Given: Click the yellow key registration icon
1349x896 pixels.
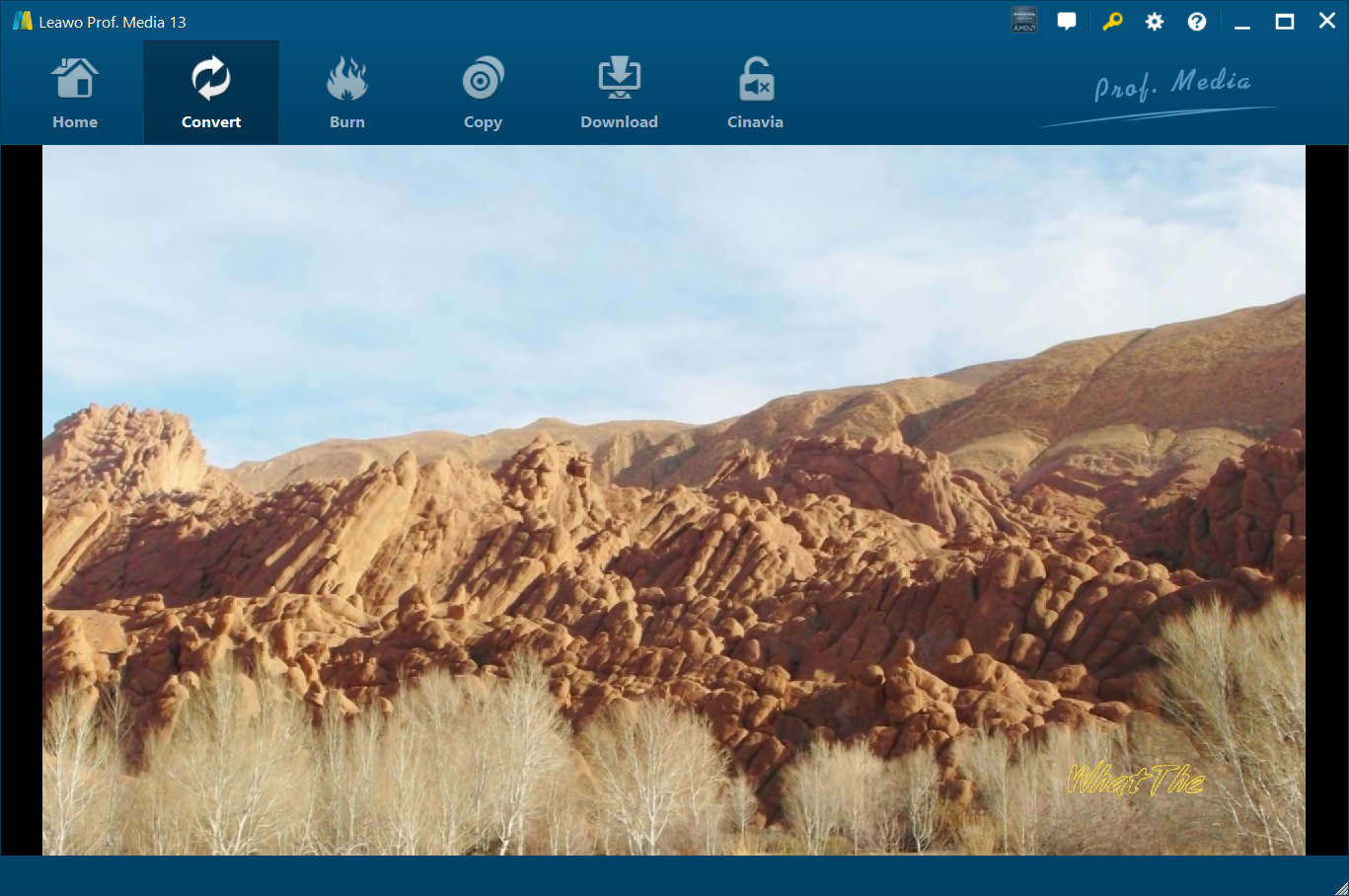Looking at the screenshot, I should click(1112, 22).
